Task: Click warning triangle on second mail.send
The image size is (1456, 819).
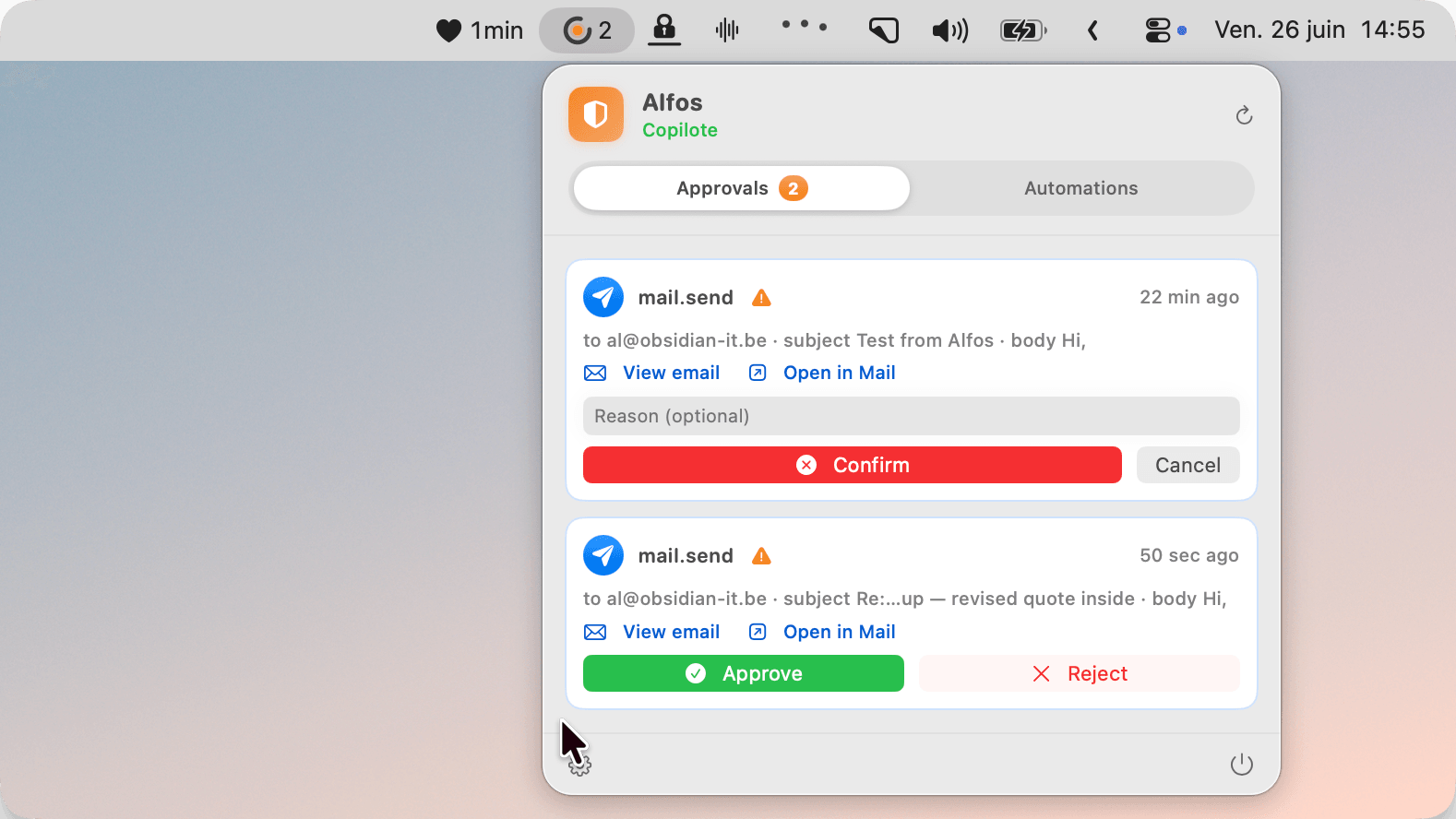Action: coord(761,556)
